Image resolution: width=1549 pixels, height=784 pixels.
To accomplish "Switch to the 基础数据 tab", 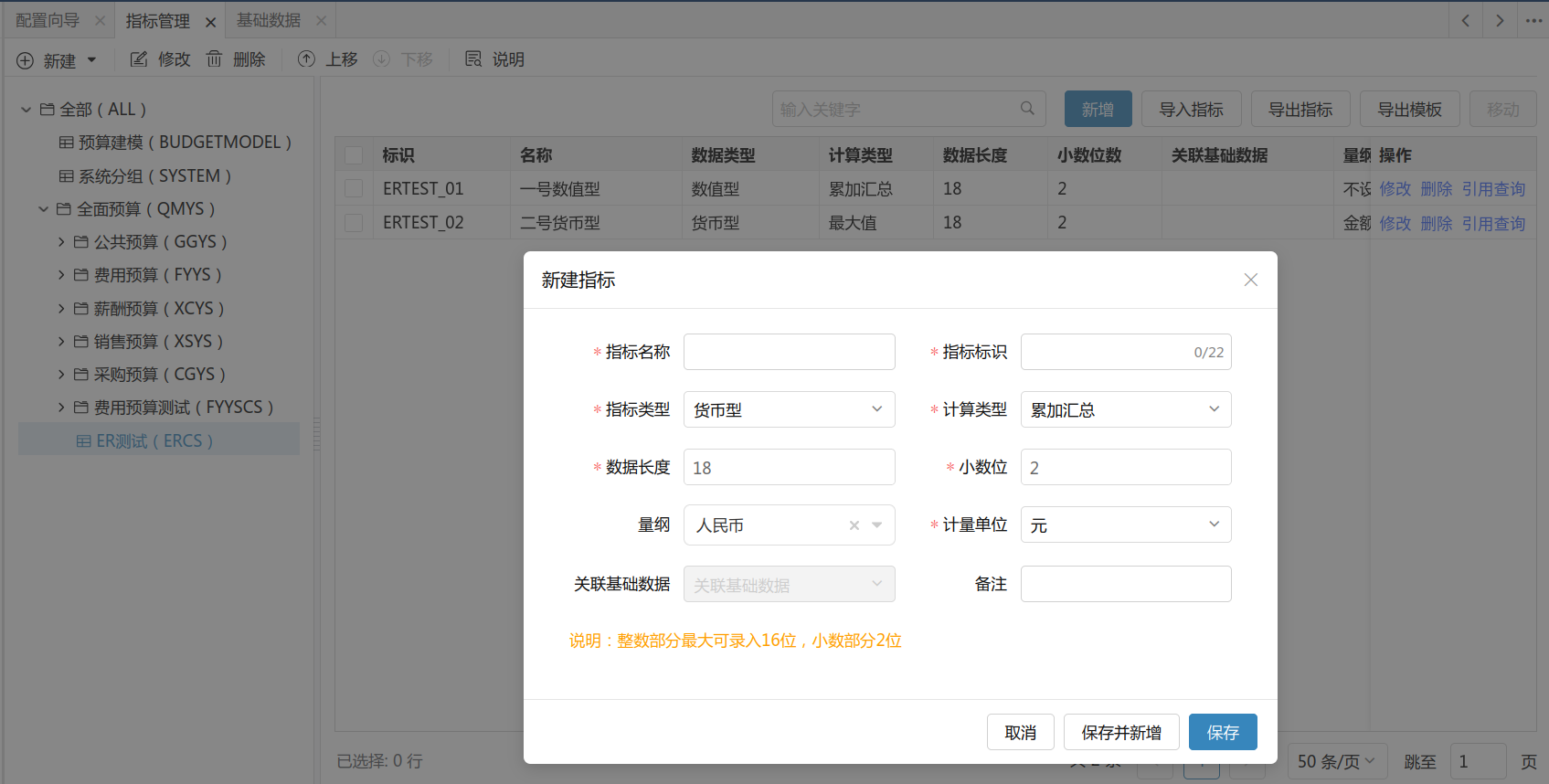I will click(269, 20).
